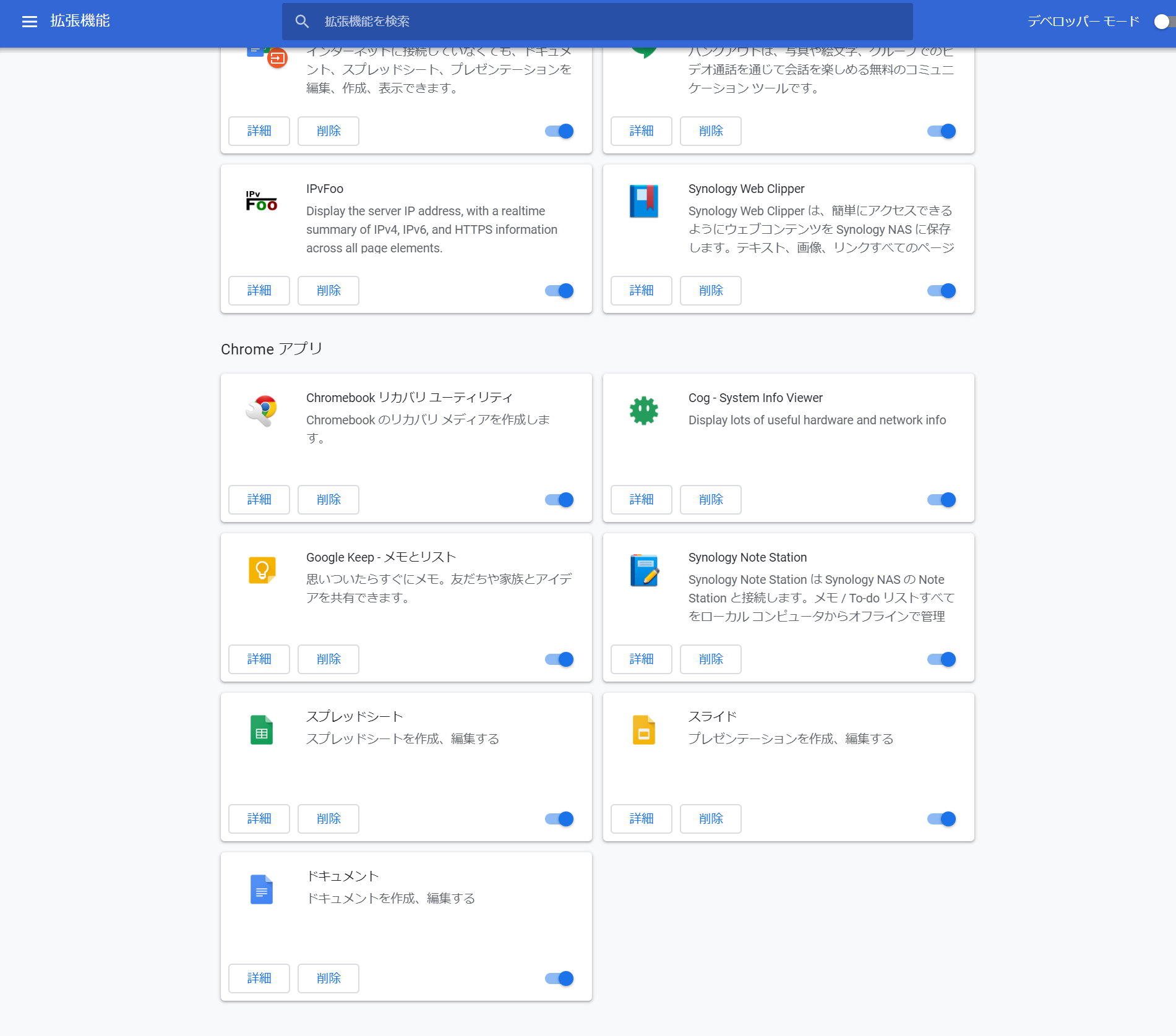Click the デベロッパー モード label
1176x1036 pixels.
1083,22
